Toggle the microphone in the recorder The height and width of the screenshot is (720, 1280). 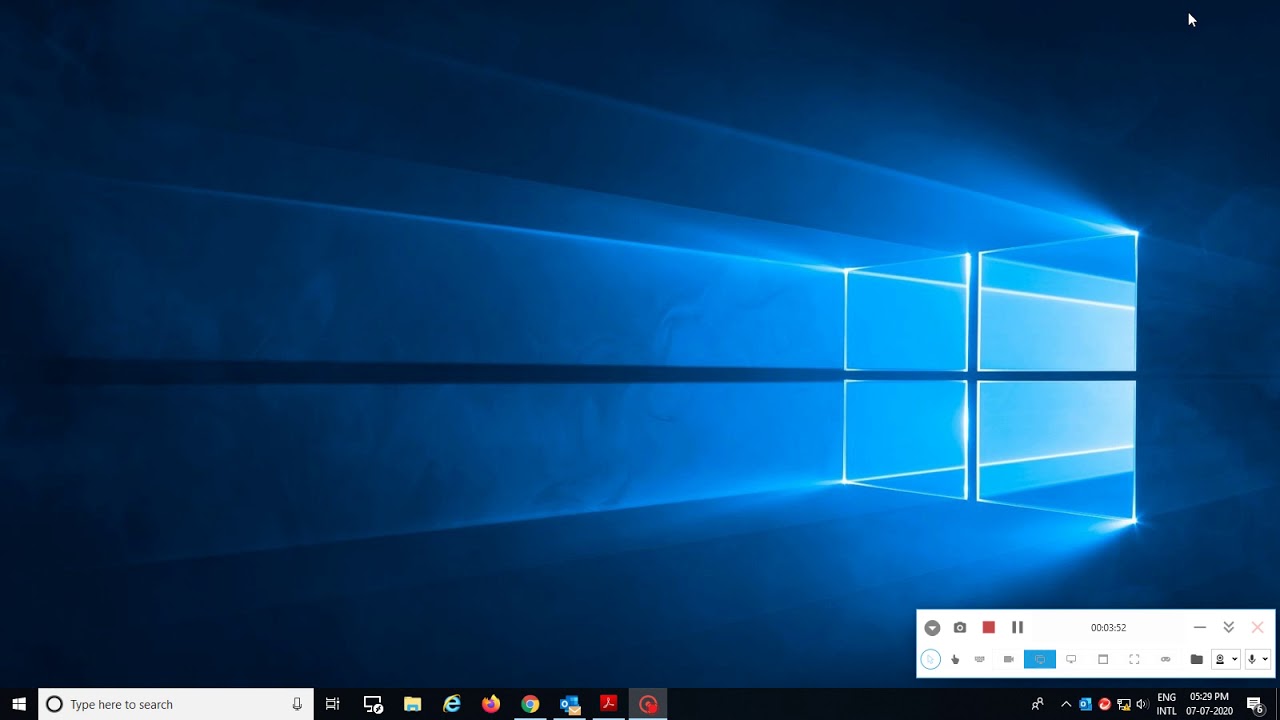coord(1251,659)
